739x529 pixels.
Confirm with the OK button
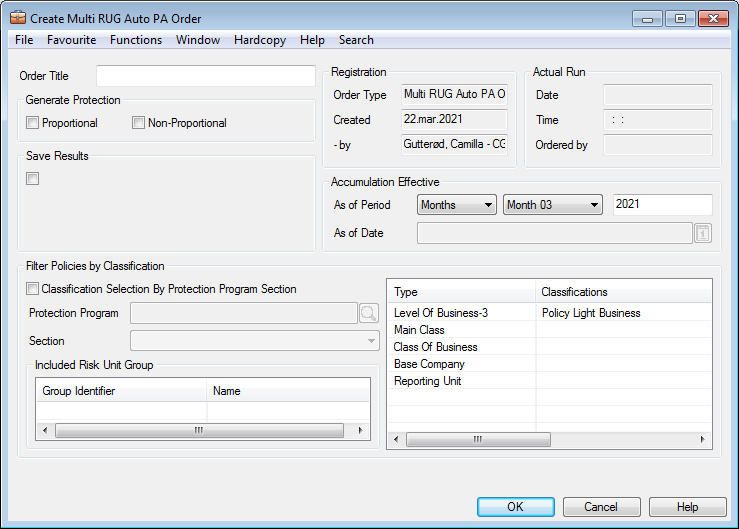click(x=516, y=507)
